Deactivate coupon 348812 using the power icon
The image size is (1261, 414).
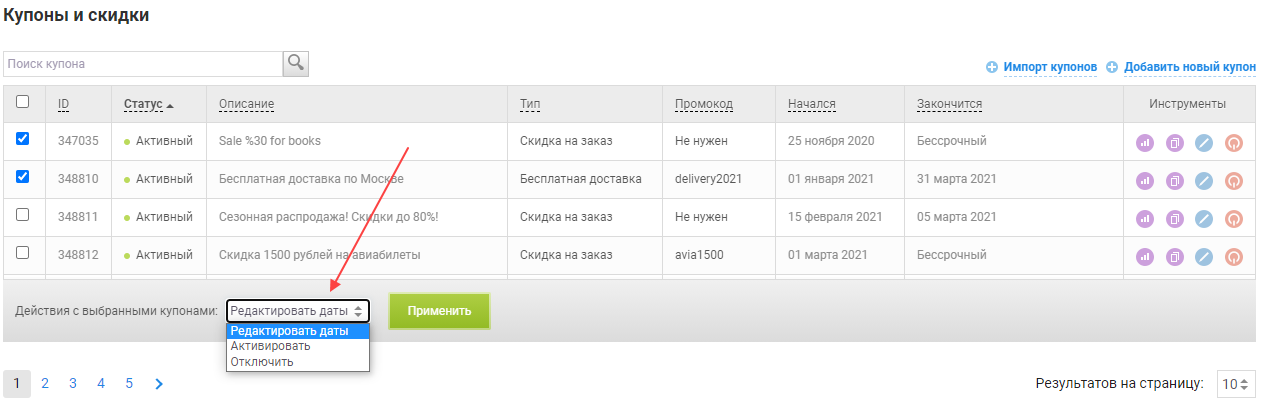(1234, 256)
